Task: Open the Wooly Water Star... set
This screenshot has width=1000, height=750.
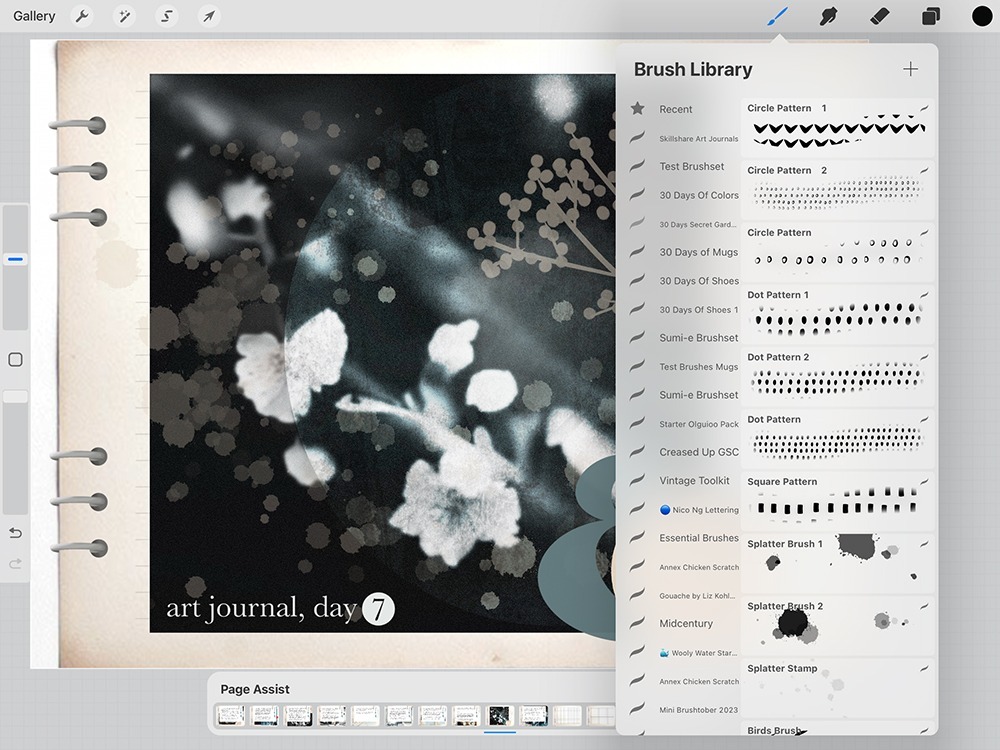Action: pyautogui.click(x=698, y=652)
